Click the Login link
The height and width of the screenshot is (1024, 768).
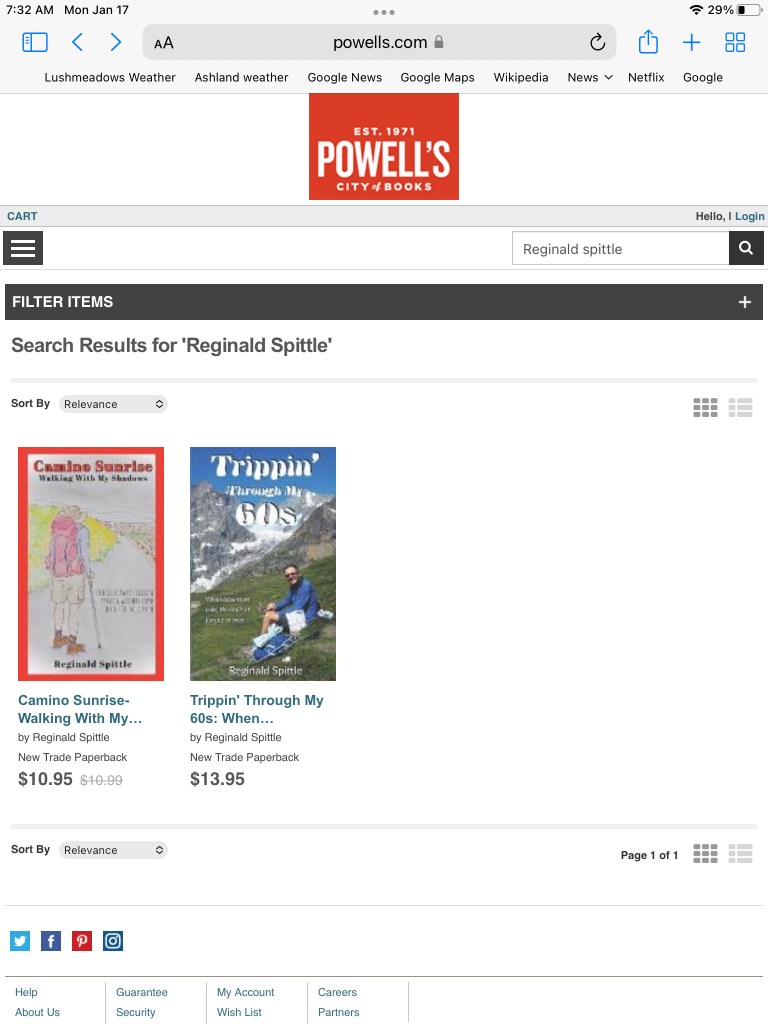click(750, 216)
